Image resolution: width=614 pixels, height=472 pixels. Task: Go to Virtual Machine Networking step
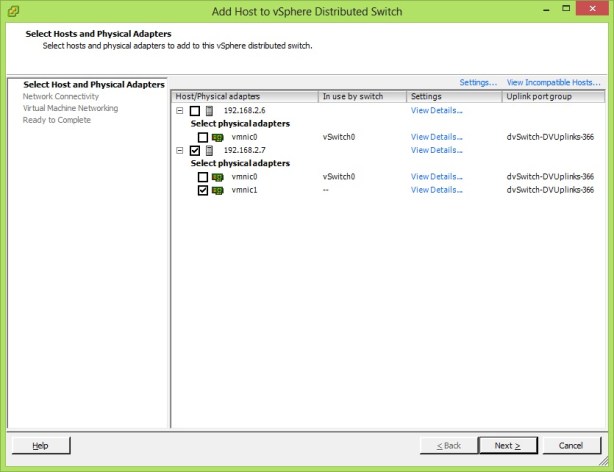[x=70, y=108]
